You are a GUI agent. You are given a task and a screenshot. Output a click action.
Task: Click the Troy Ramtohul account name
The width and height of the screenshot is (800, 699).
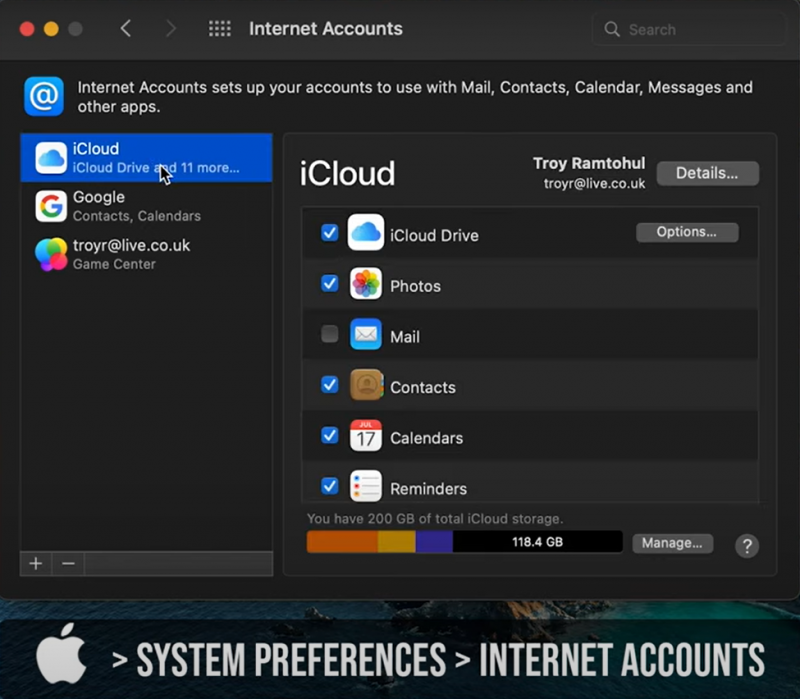[589, 163]
